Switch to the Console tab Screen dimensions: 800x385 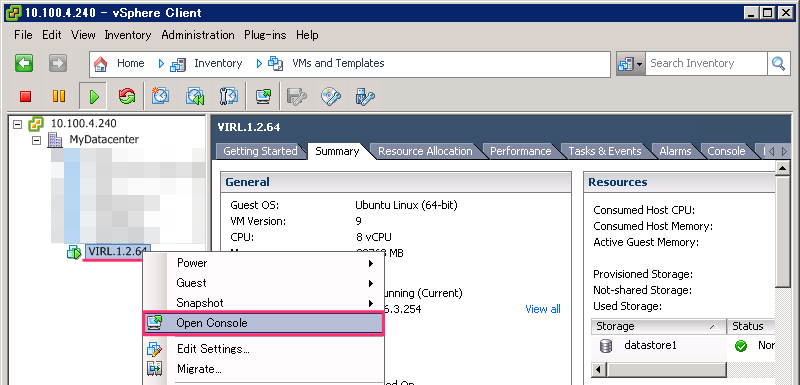[x=726, y=151]
